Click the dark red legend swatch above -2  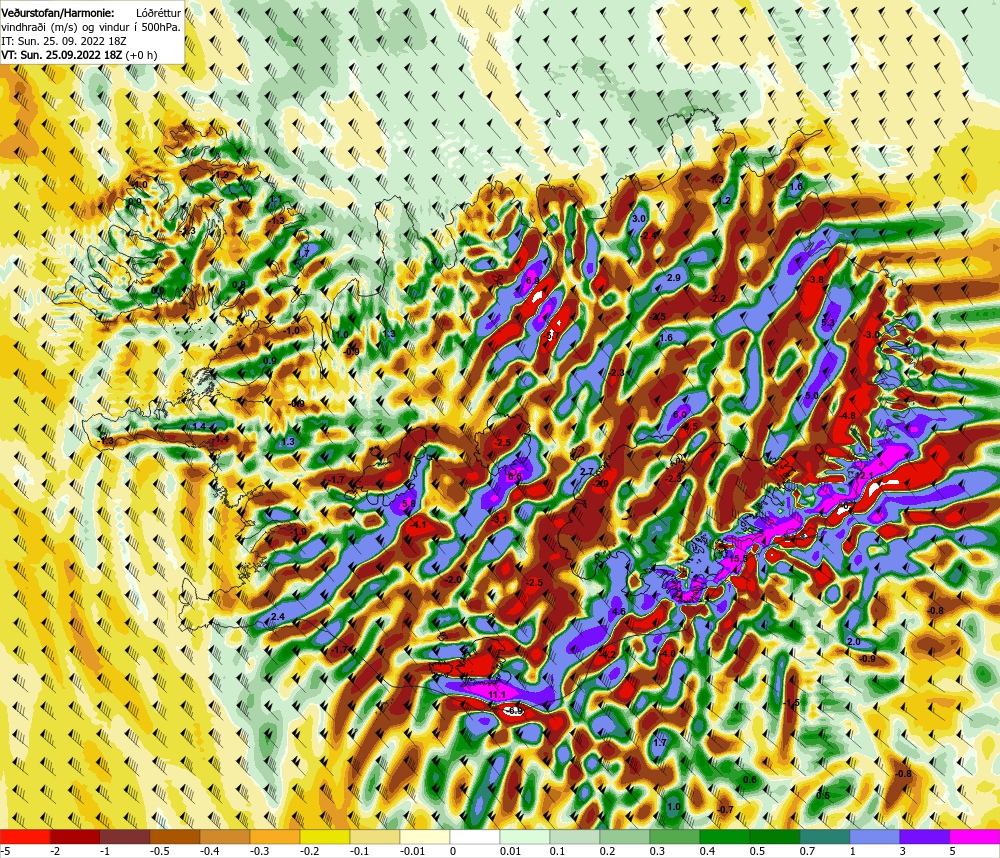[75, 836]
